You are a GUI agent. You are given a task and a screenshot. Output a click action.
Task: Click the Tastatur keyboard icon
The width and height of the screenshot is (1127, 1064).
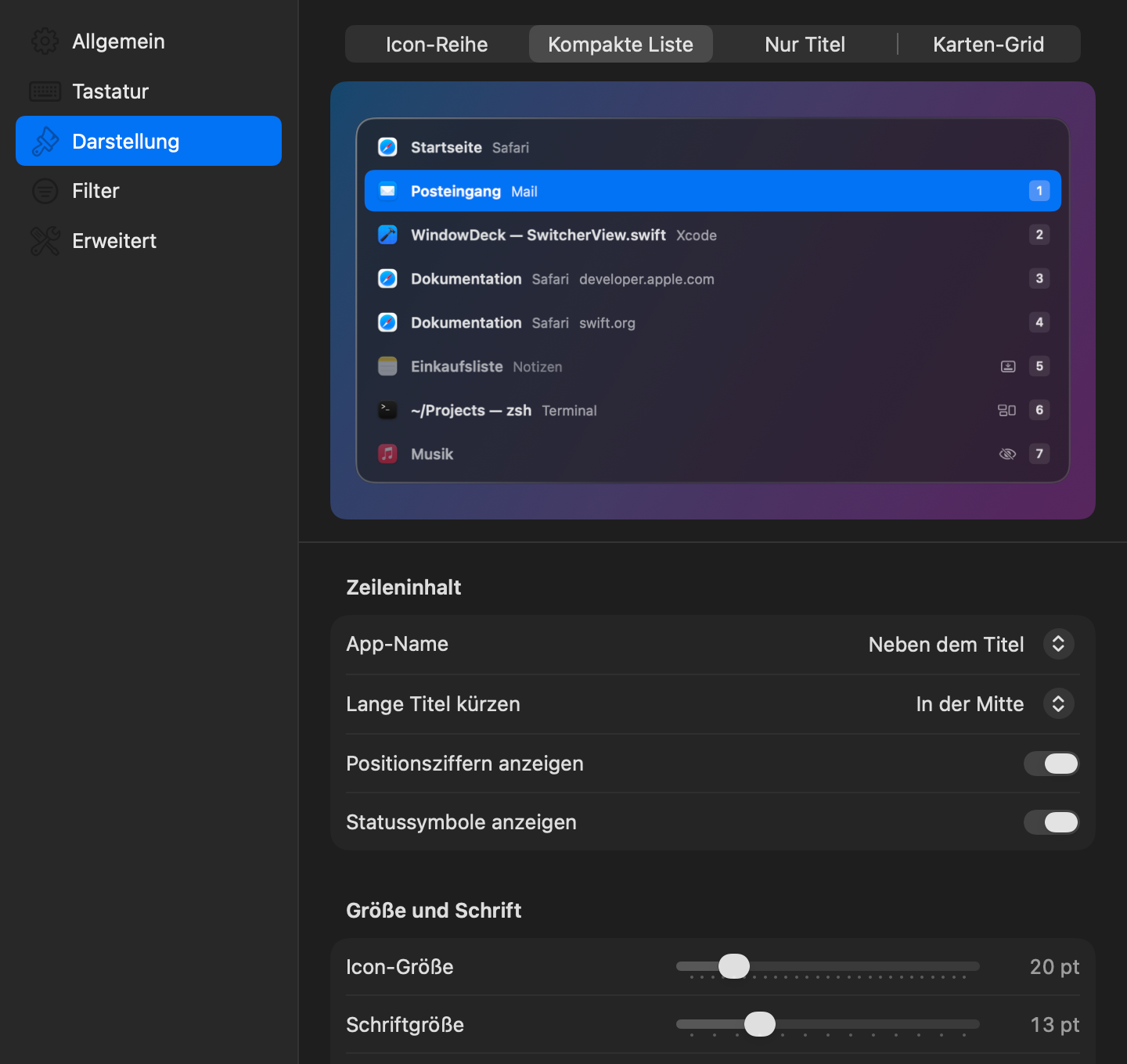[45, 92]
